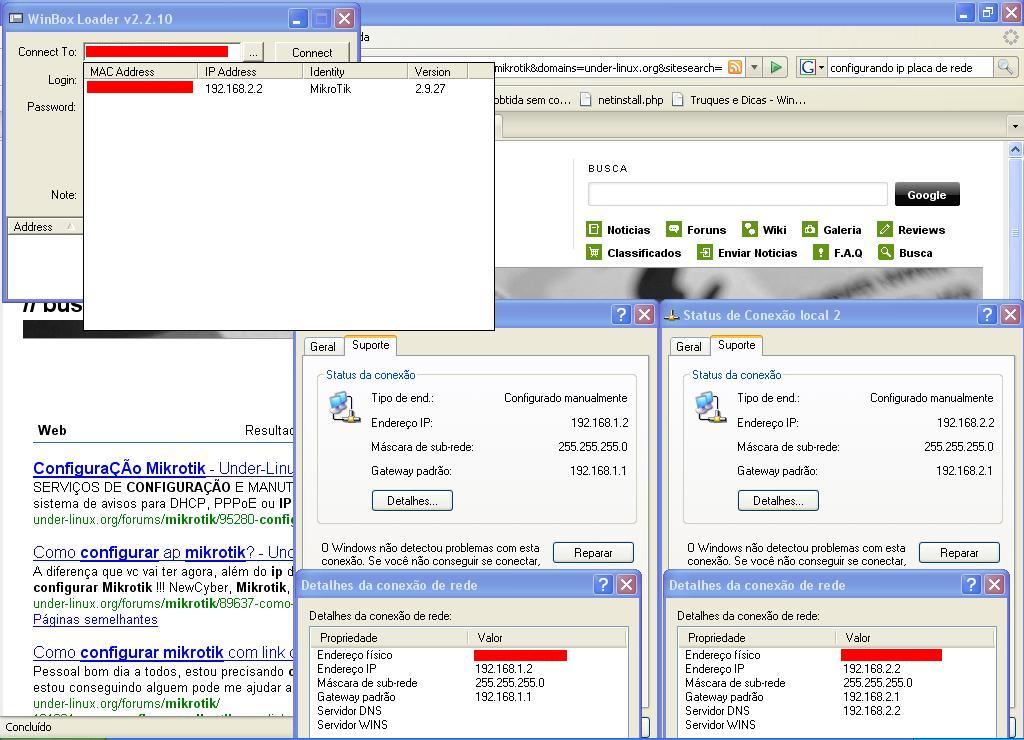Click help '?' in left Detalhes da conexão dialog
This screenshot has height=740, width=1024.
pos(603,584)
